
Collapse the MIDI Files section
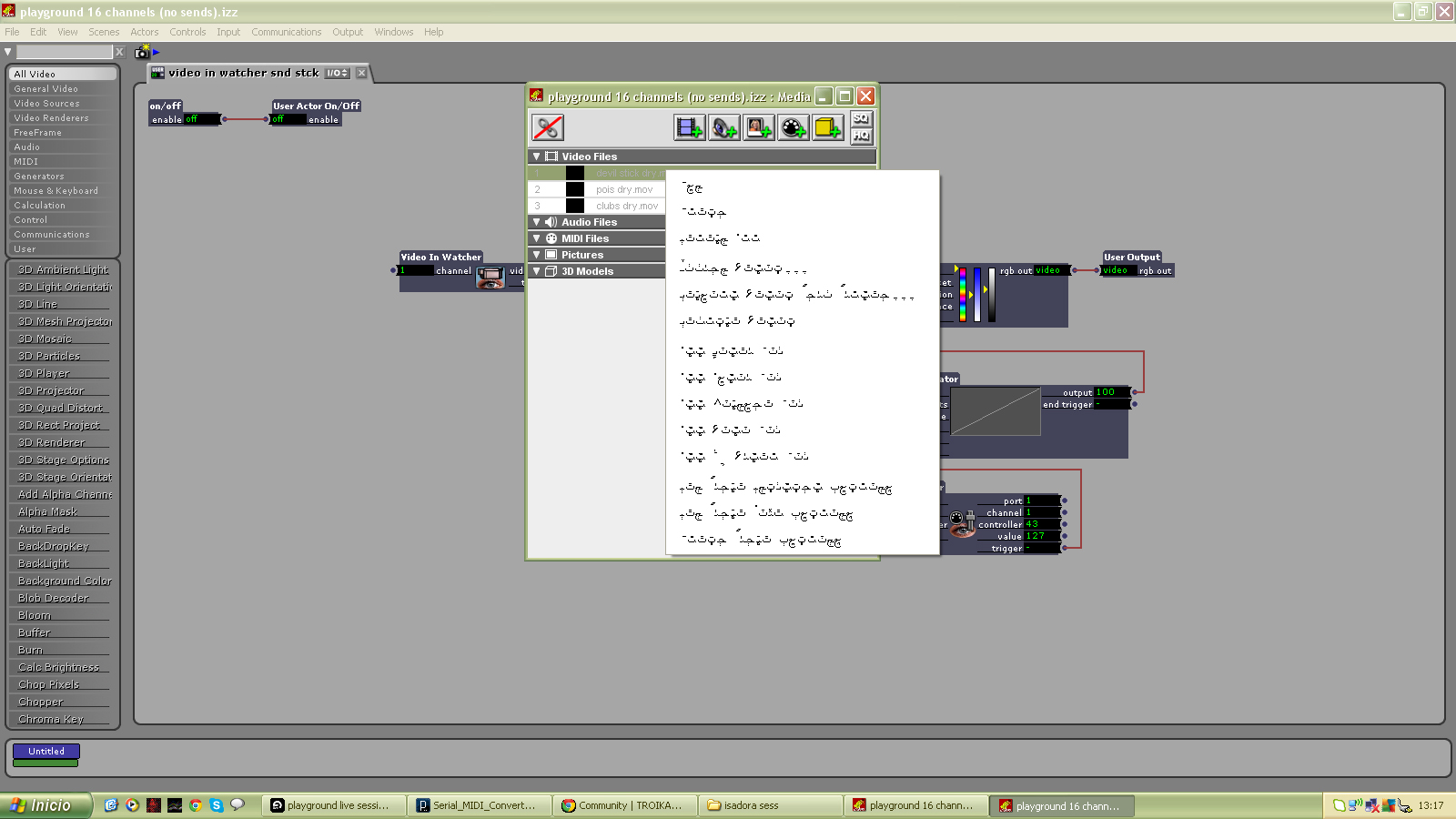point(537,238)
